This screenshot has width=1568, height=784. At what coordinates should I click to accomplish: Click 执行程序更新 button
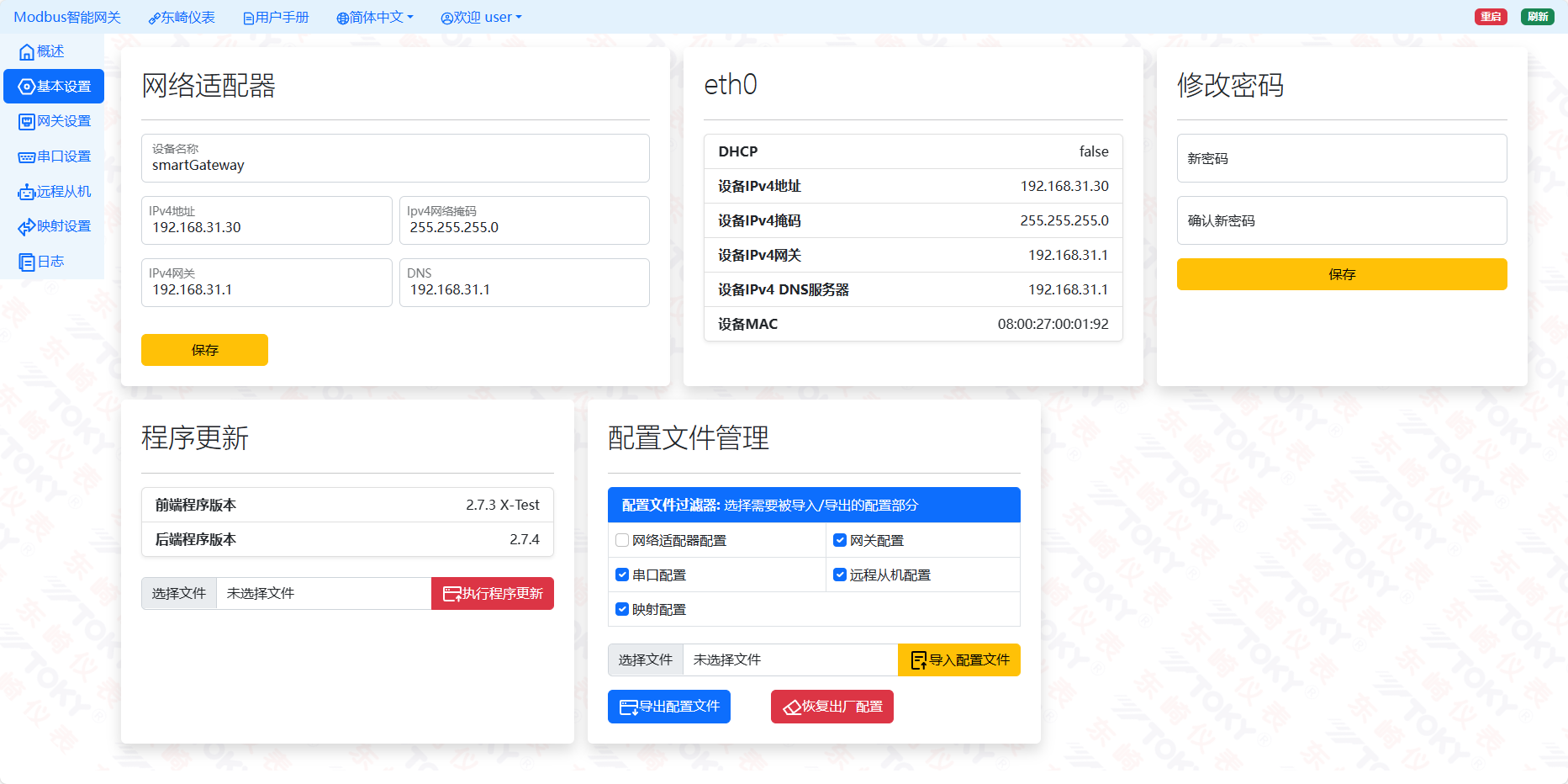(493, 594)
